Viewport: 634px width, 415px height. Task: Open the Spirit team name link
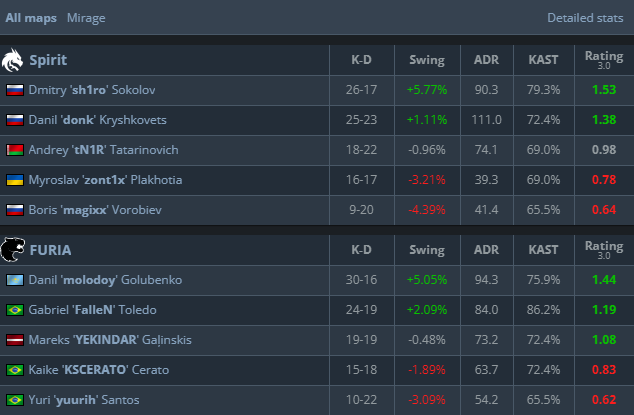[48, 60]
